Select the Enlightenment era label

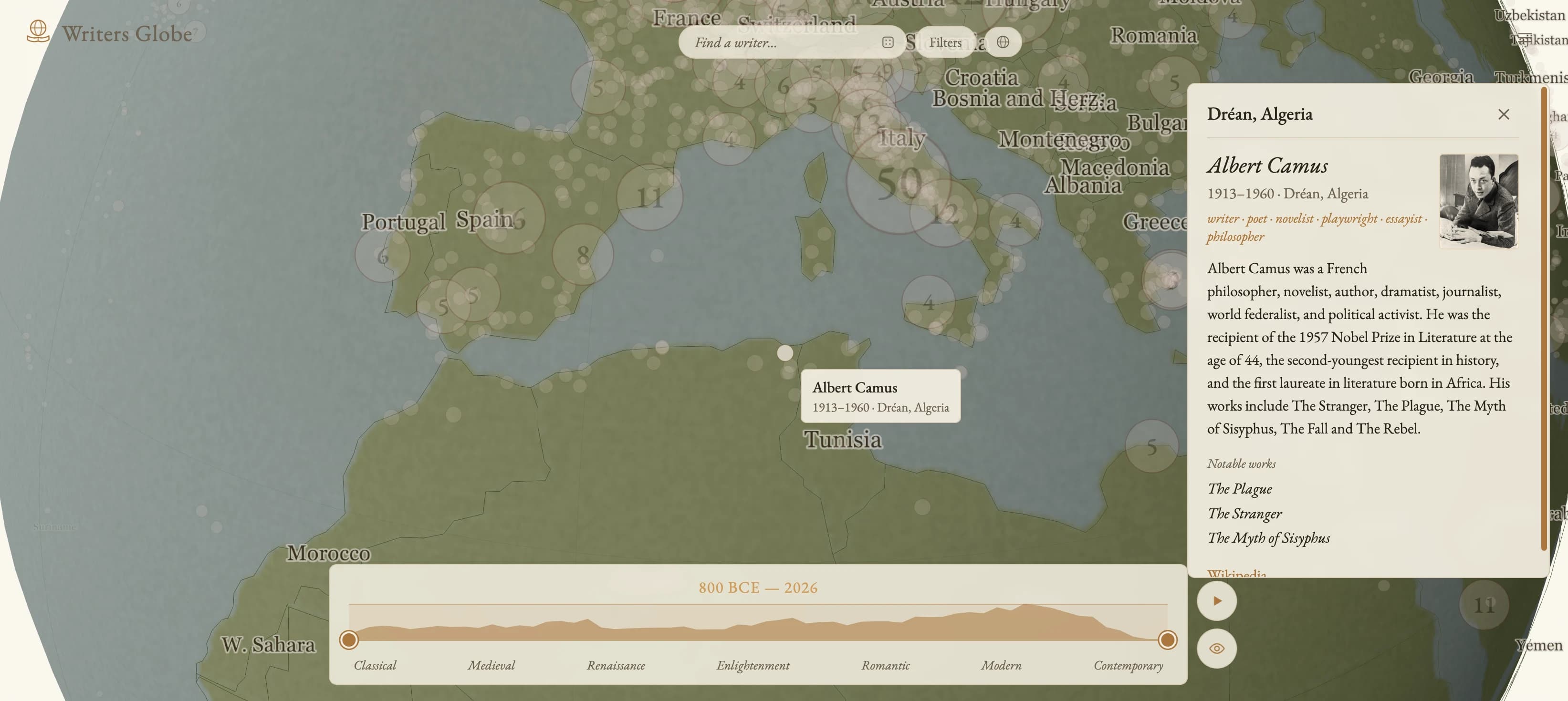point(753,665)
